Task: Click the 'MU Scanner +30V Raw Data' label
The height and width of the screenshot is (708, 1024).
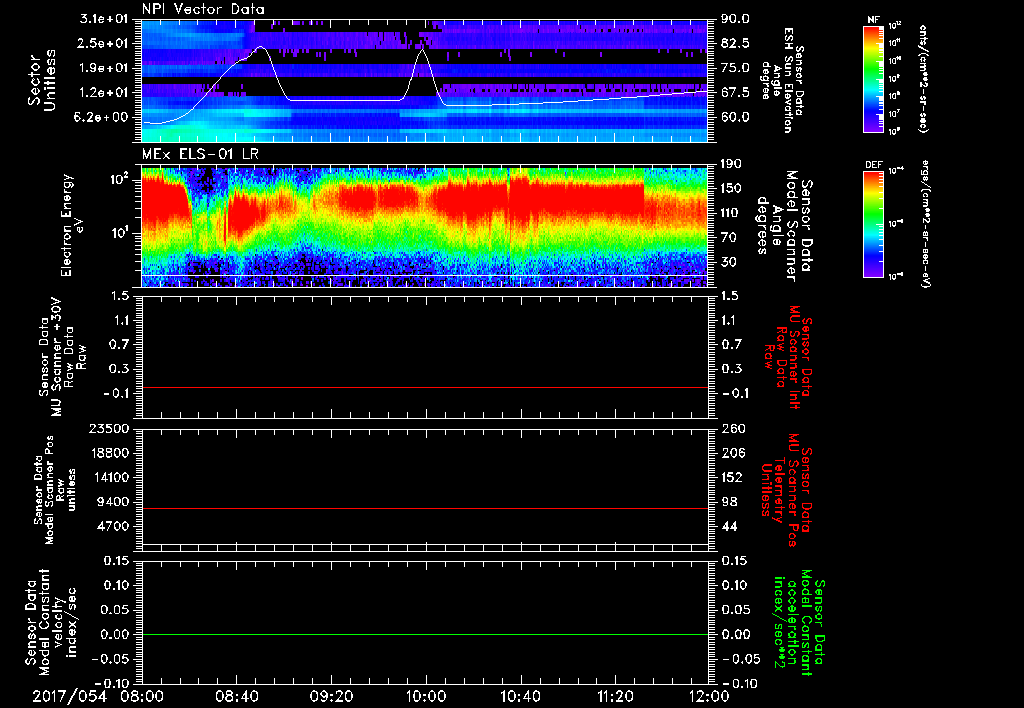Action: (x=62, y=357)
